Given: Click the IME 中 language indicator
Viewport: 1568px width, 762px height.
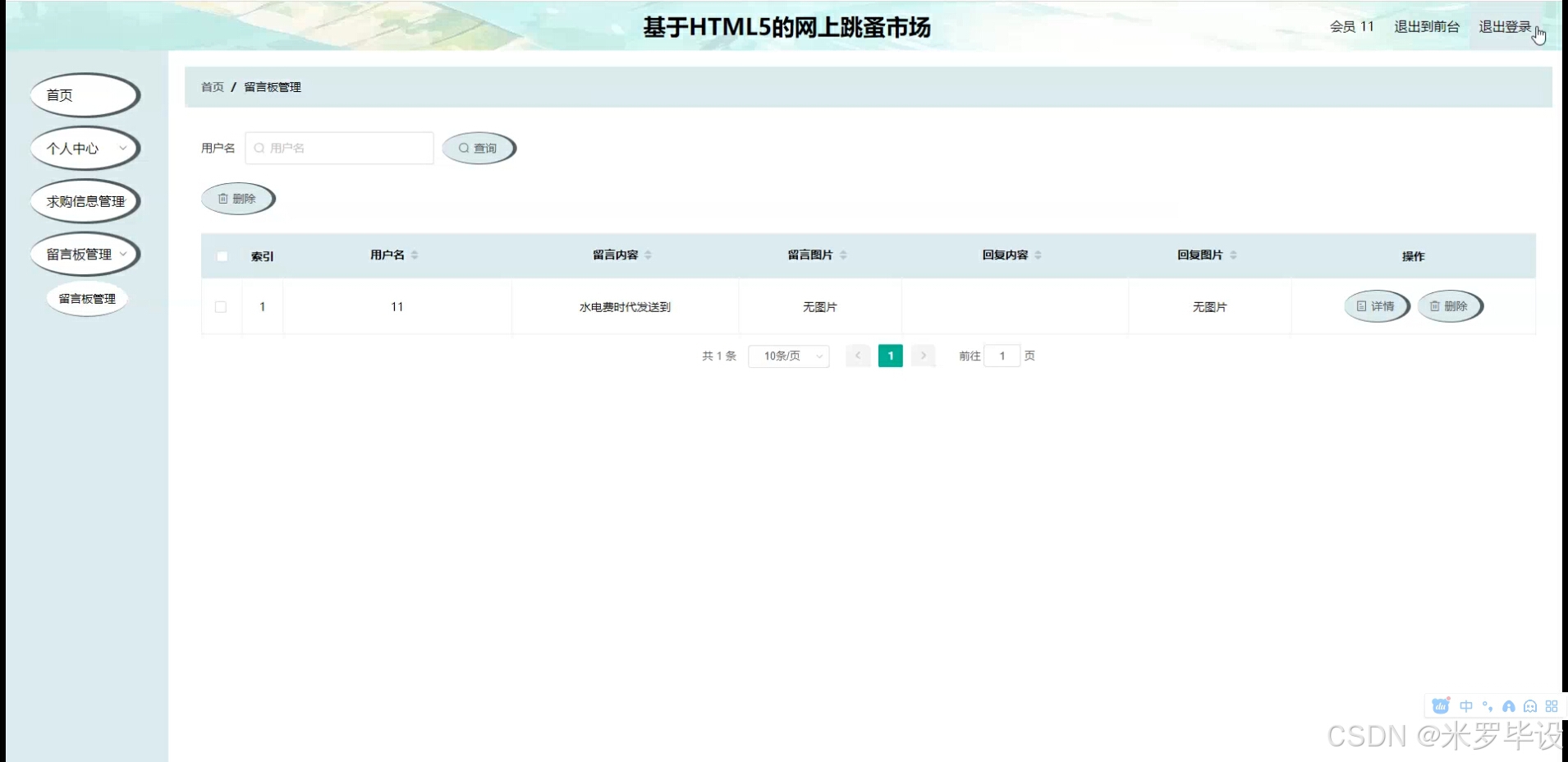Looking at the screenshot, I should tap(1466, 706).
